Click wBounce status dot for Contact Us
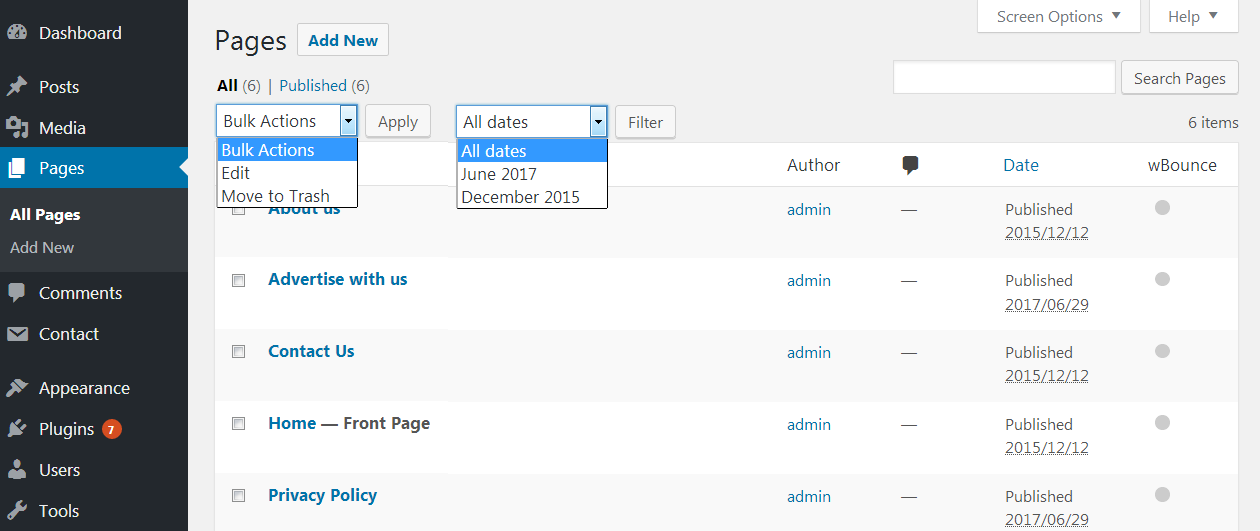 click(x=1162, y=351)
